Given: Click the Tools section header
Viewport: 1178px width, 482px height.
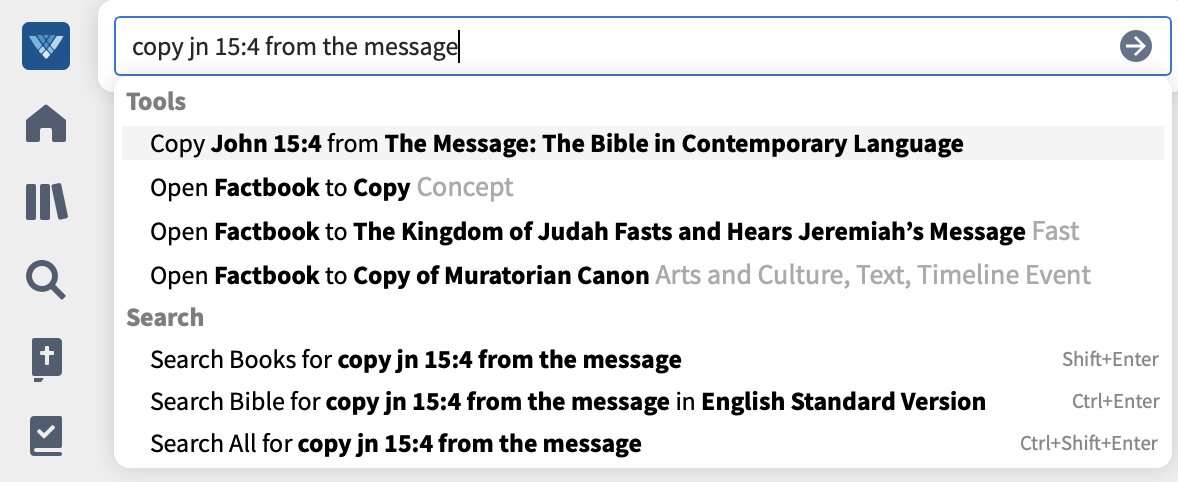Looking at the screenshot, I should (156, 101).
